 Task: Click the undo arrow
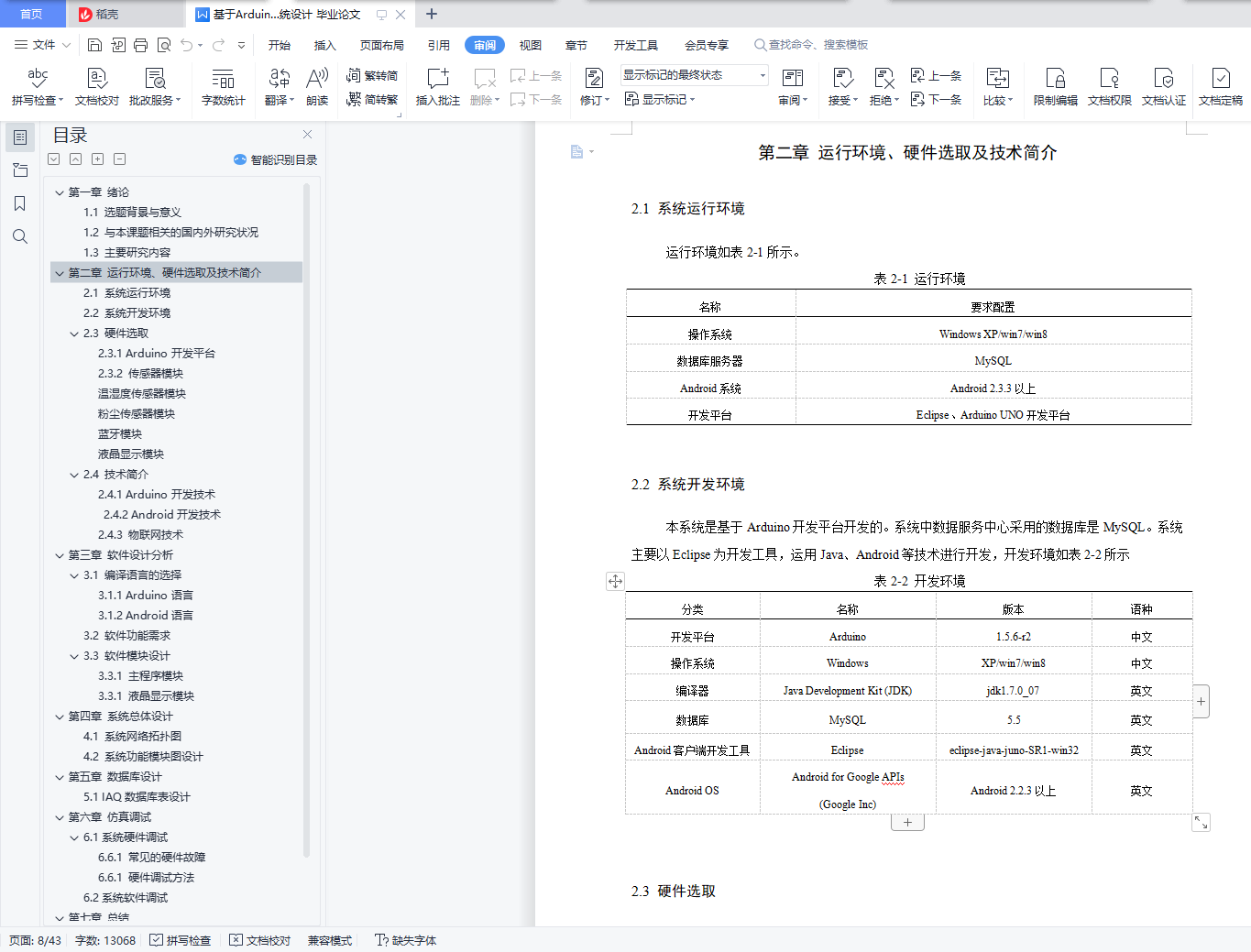(186, 45)
